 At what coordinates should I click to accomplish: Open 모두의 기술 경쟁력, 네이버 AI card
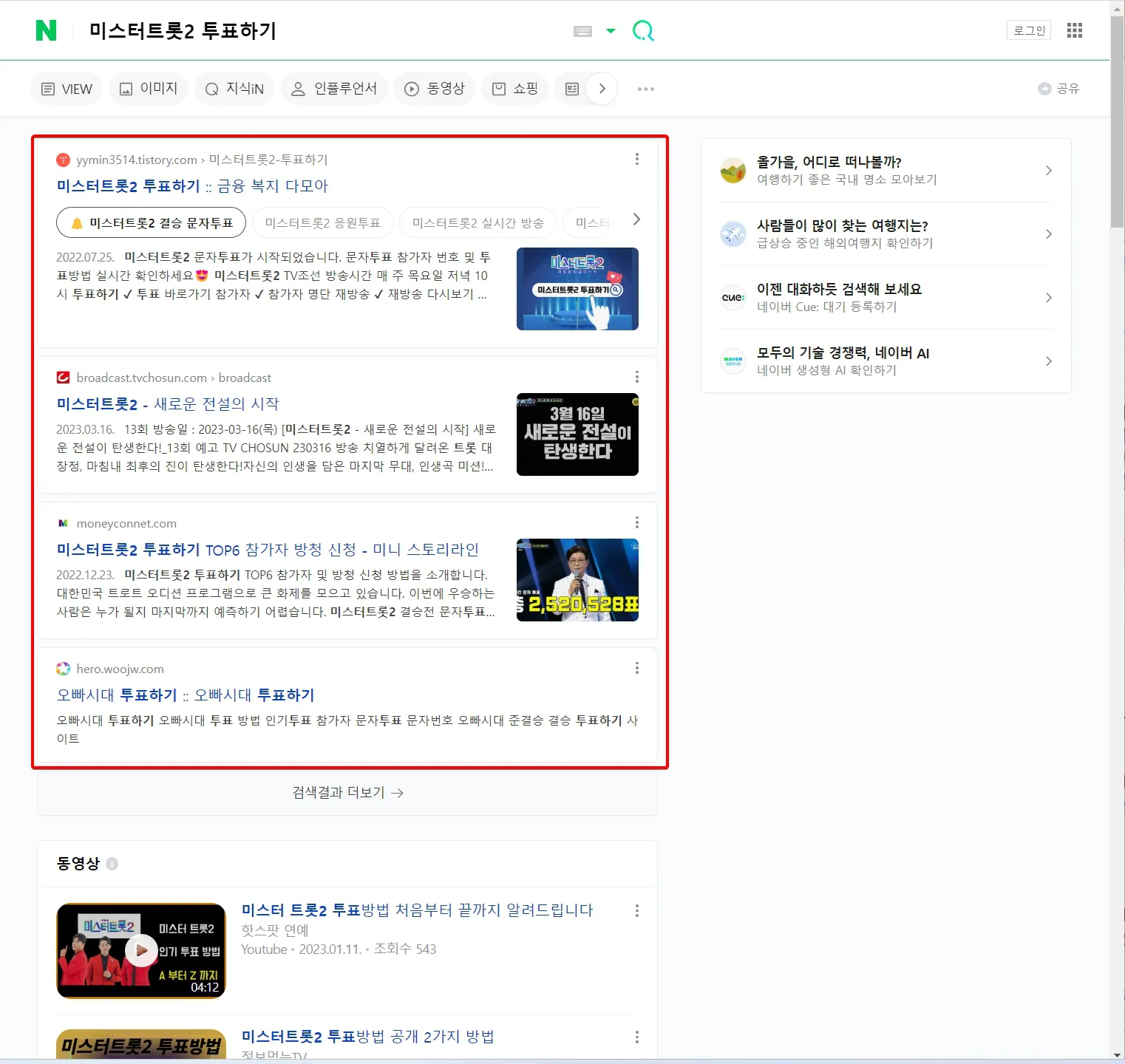[886, 361]
